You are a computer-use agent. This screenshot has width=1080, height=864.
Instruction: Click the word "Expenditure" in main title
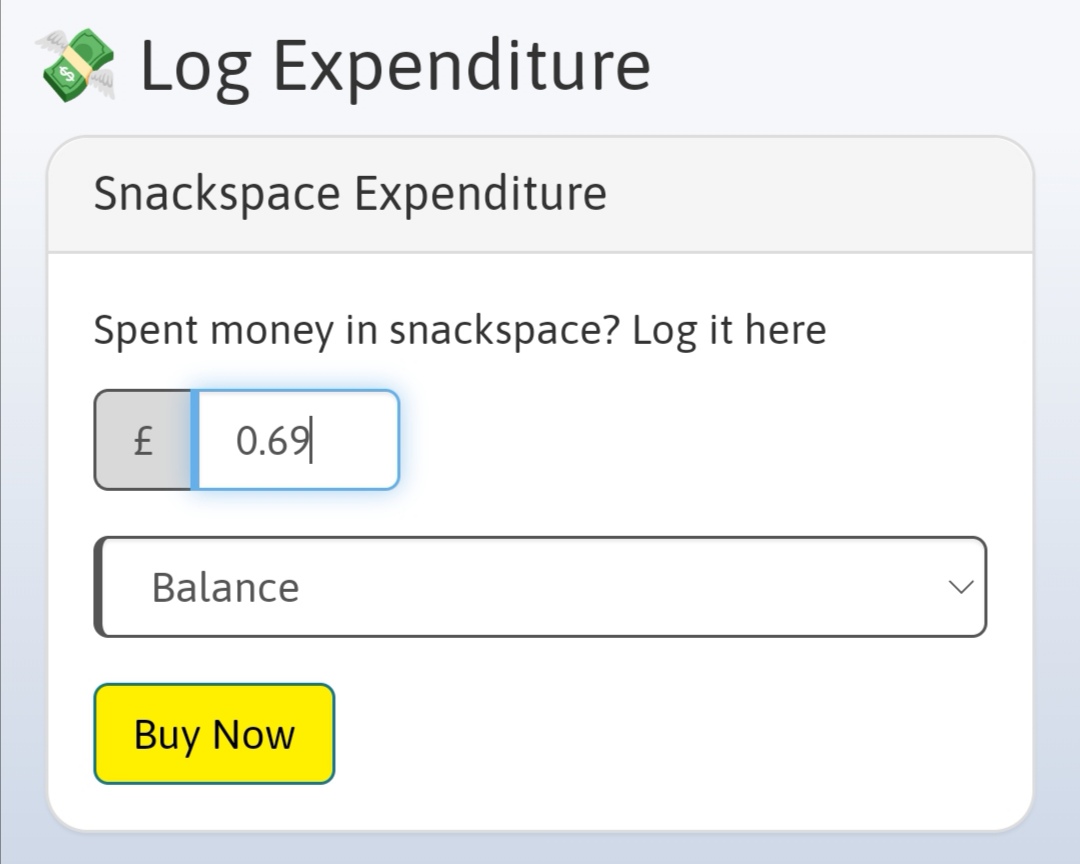click(462, 66)
